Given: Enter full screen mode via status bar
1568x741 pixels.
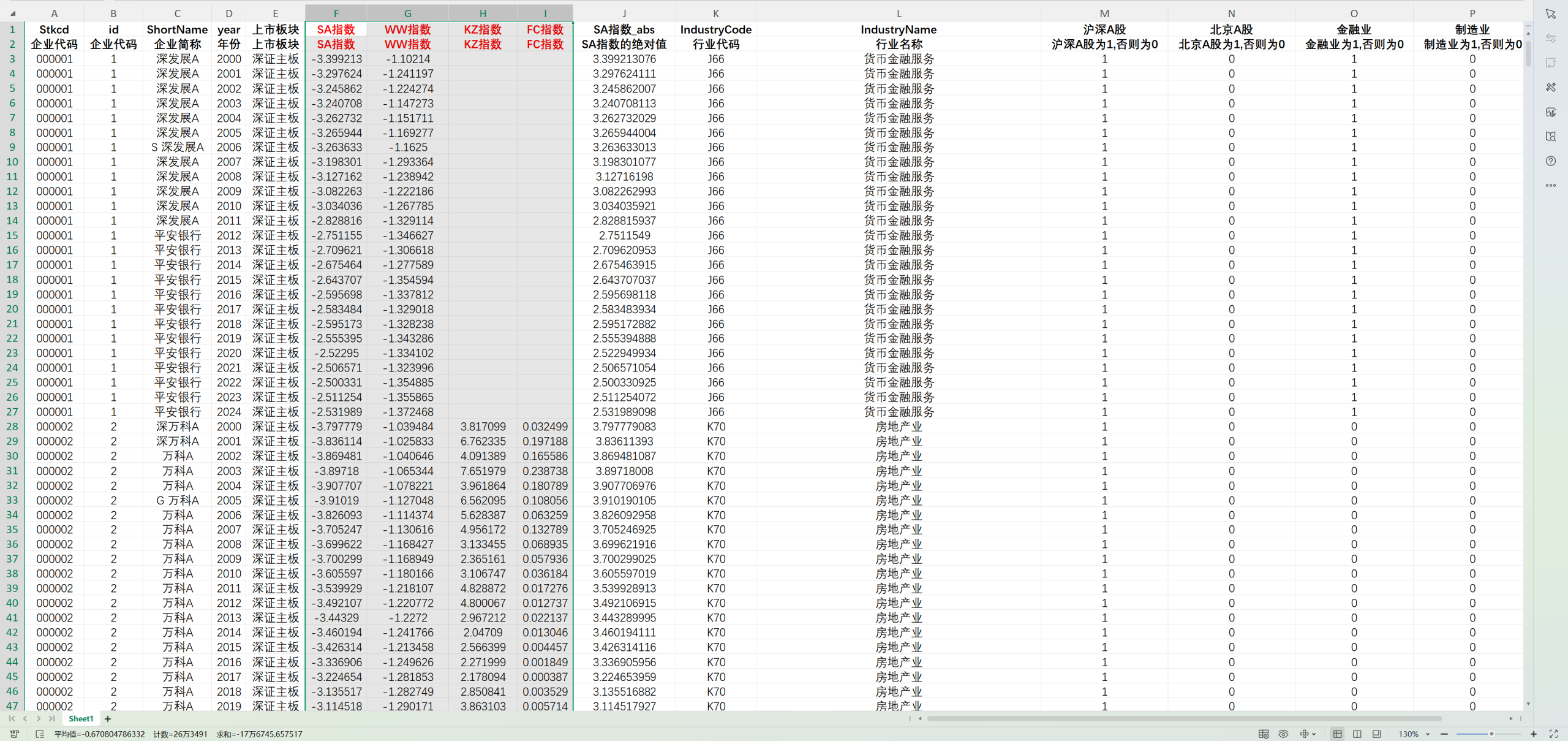Looking at the screenshot, I should 1554,734.
